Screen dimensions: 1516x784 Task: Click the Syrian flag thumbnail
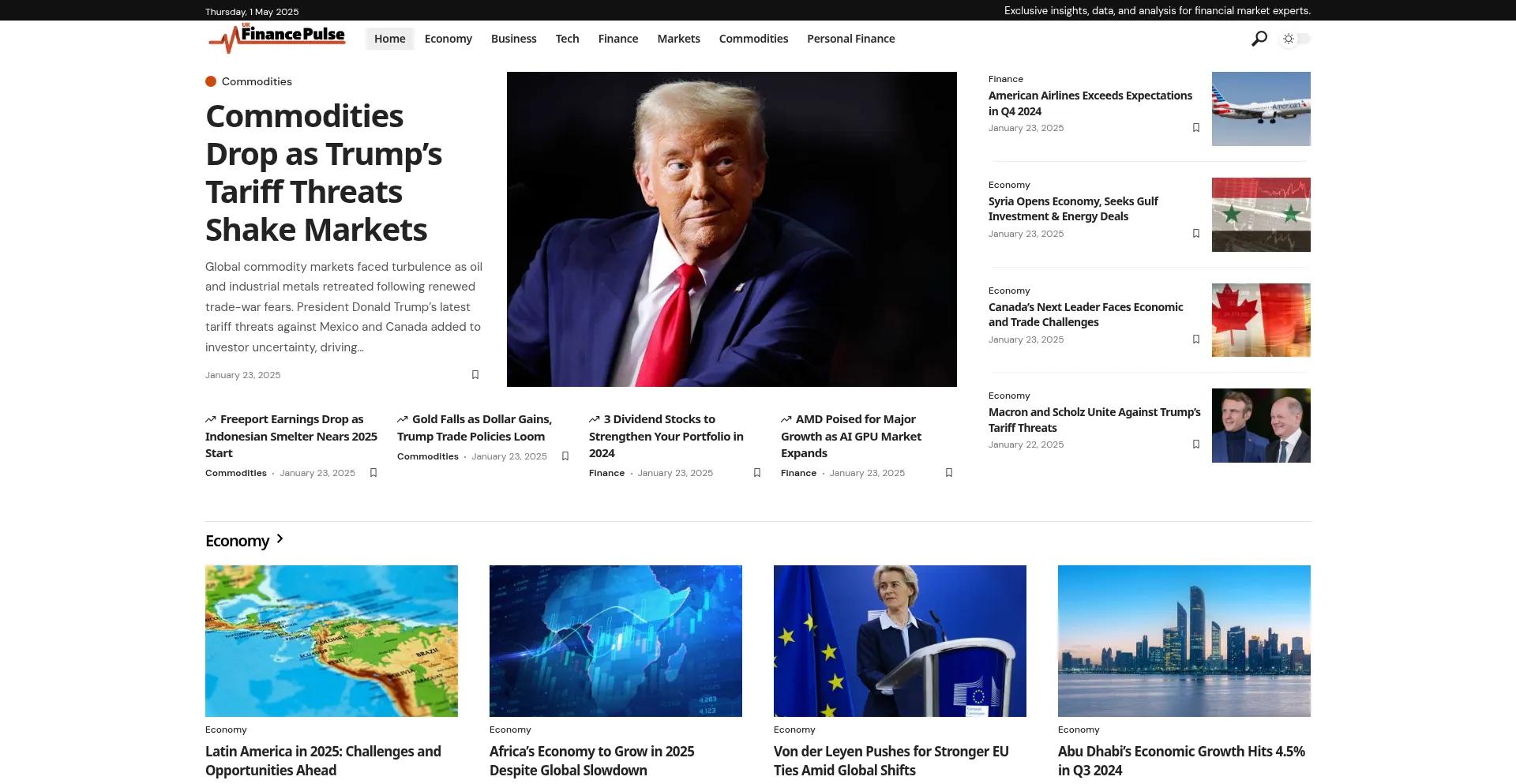tap(1261, 215)
